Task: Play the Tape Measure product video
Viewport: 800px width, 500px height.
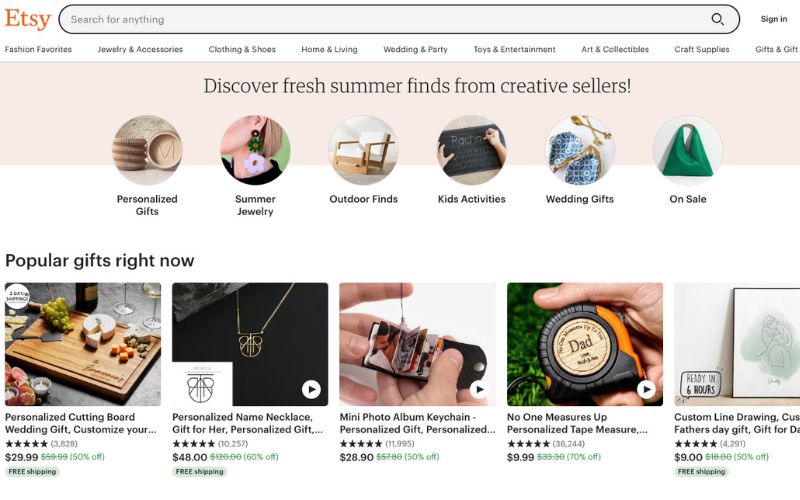Action: point(646,389)
